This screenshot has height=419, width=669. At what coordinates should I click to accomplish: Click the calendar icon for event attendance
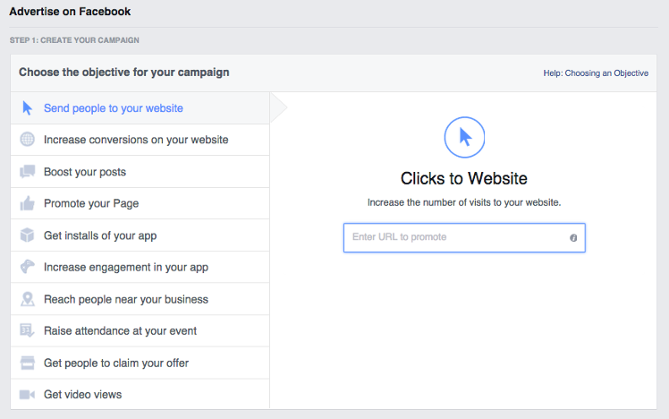tap(27, 330)
